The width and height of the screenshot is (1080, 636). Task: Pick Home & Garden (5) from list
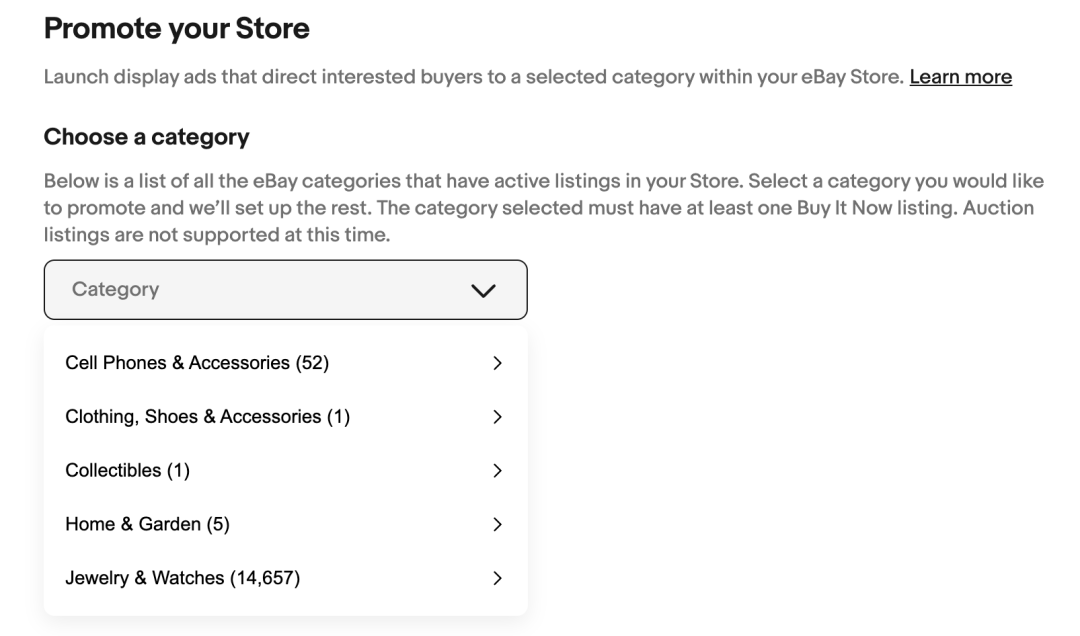(147, 524)
